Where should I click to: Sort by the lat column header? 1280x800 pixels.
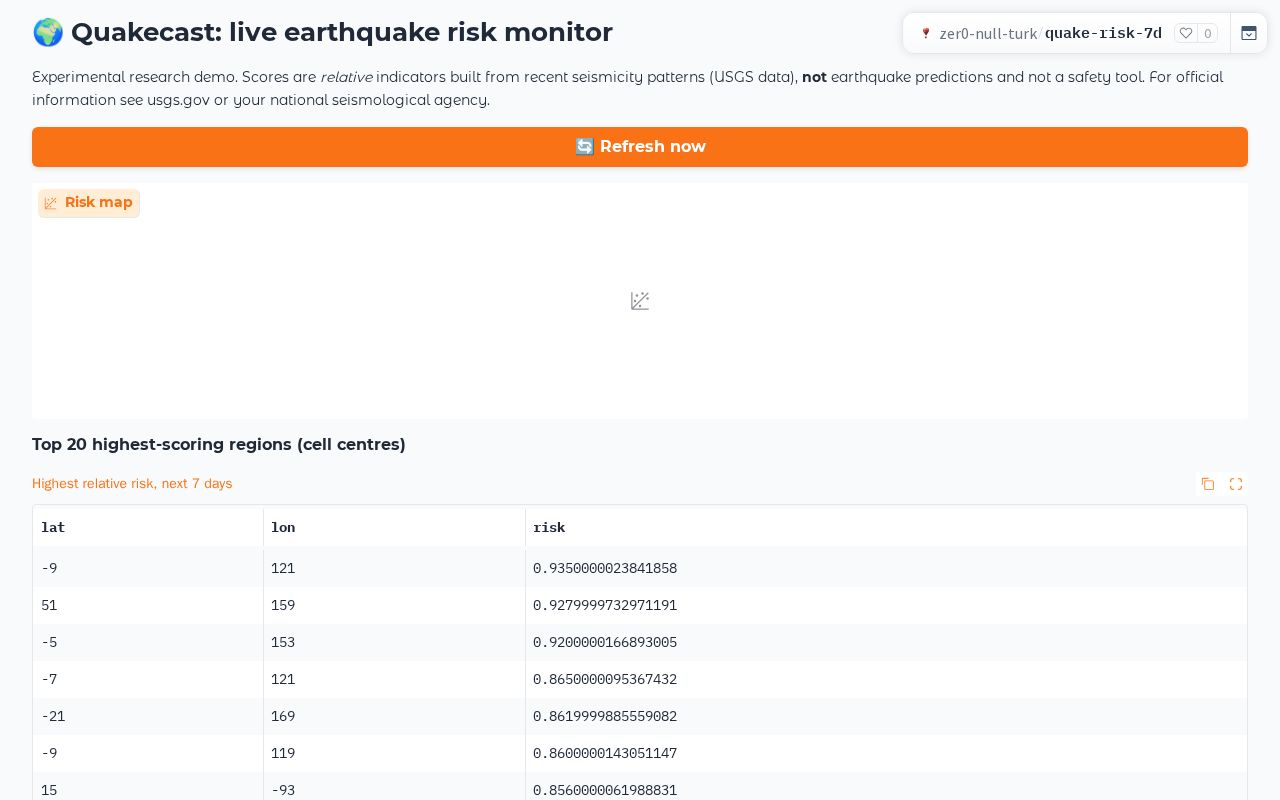click(x=148, y=527)
